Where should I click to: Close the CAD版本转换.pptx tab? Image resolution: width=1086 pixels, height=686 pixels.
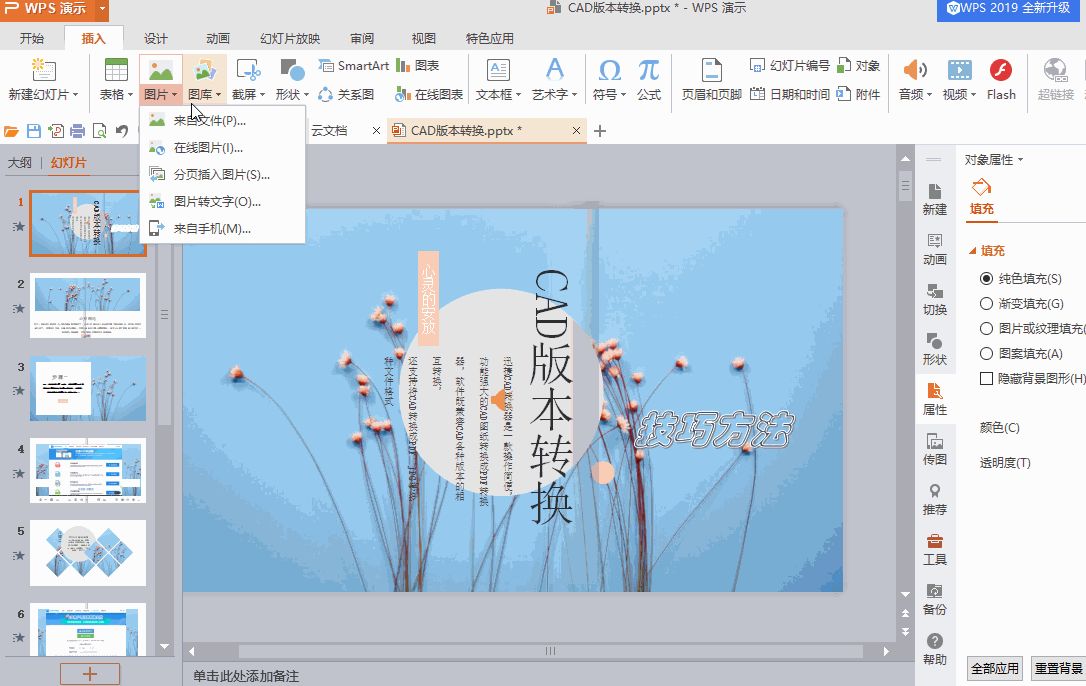tap(576, 130)
